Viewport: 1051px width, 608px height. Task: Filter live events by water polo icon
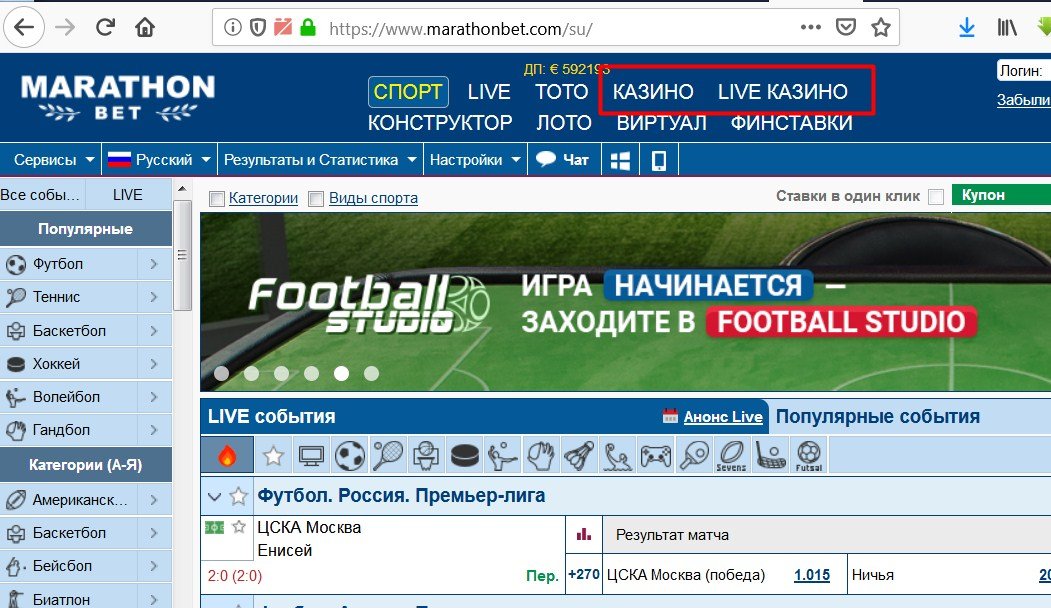(x=617, y=456)
